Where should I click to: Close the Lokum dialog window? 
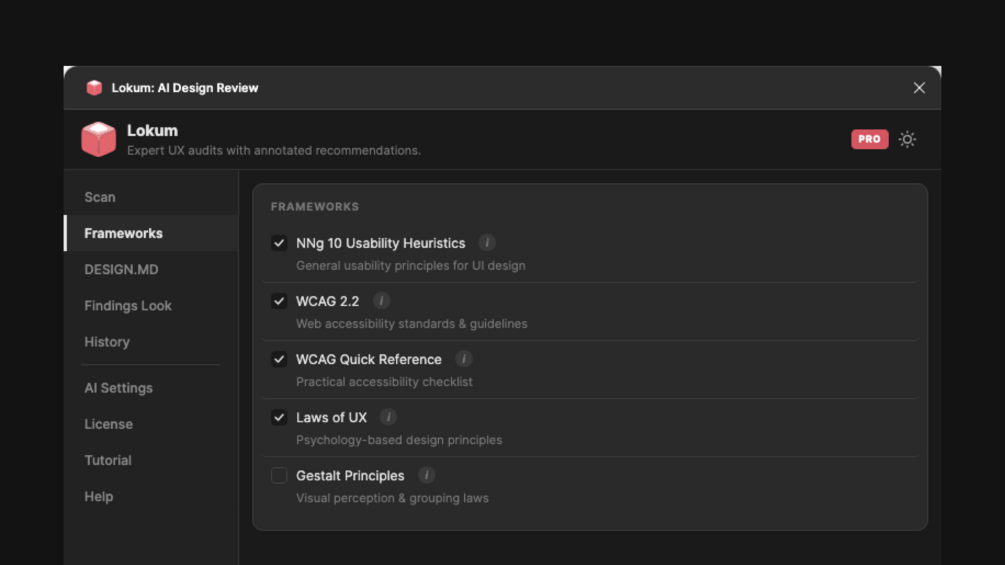[919, 88]
